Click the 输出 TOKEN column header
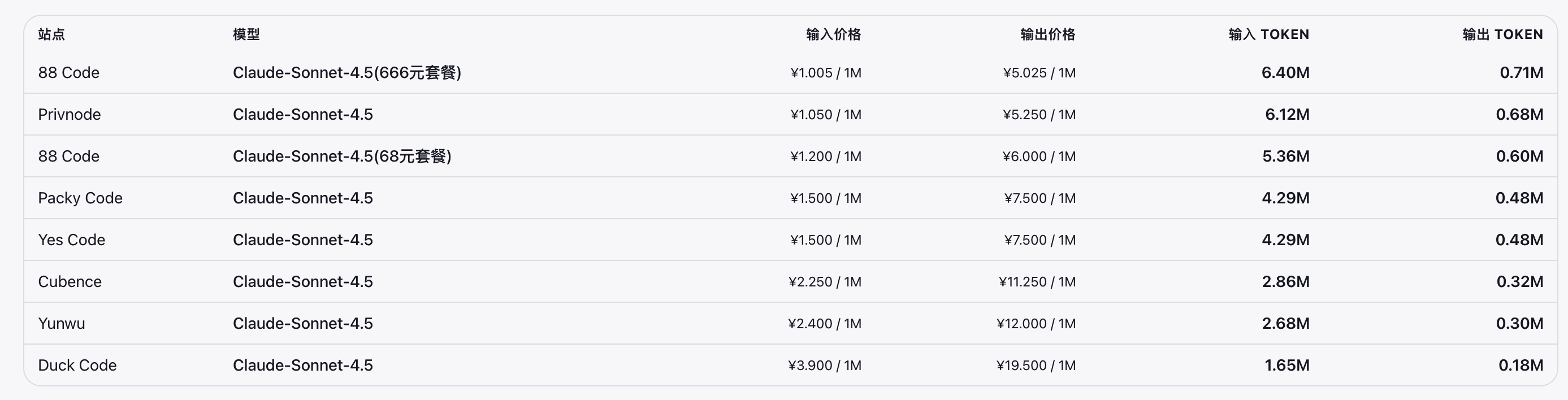This screenshot has height=400, width=1568. [1502, 34]
